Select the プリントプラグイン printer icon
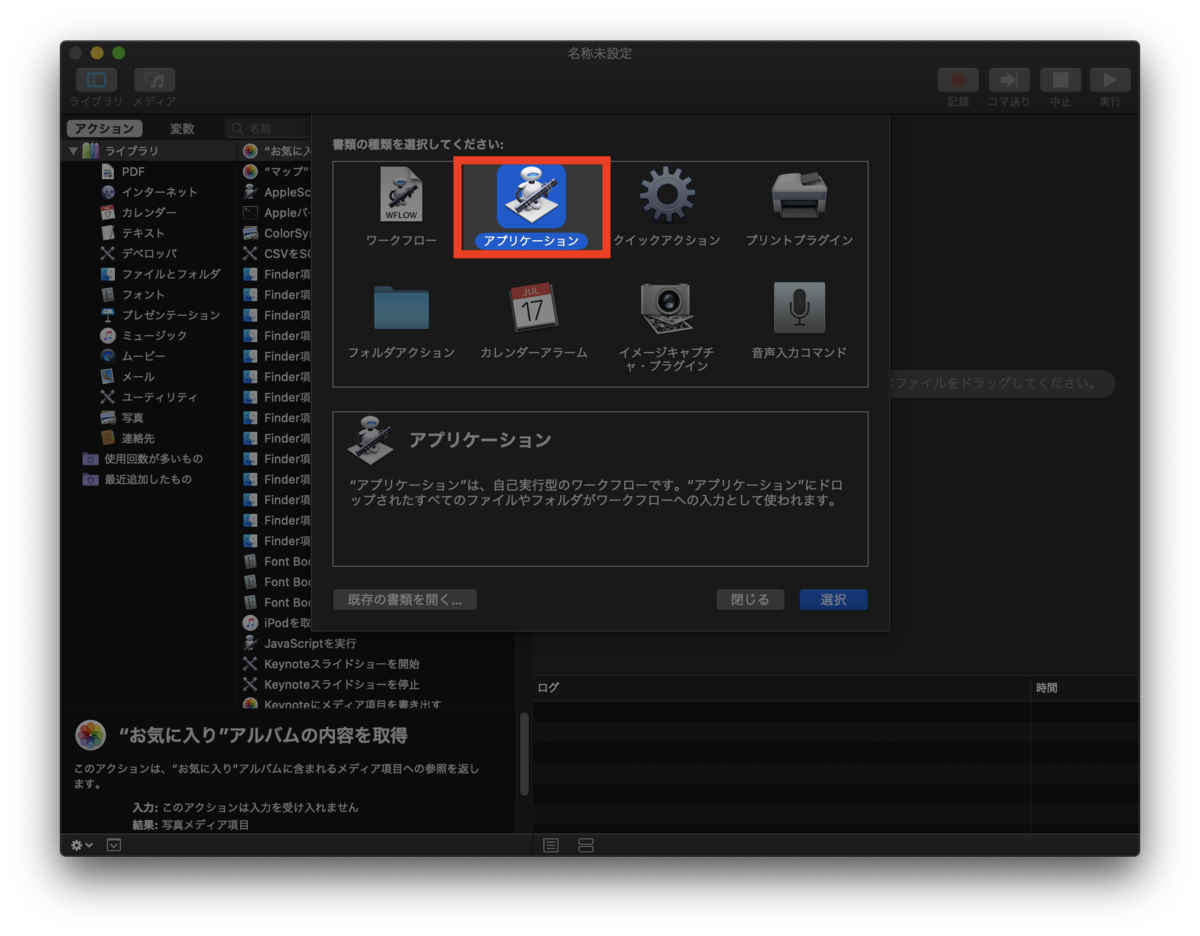 [797, 197]
